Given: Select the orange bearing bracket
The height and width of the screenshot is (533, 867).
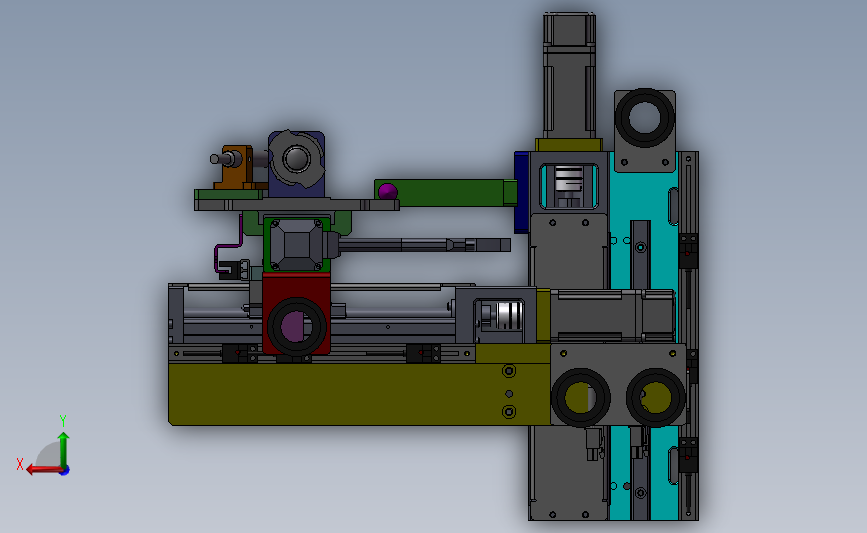Looking at the screenshot, I should tap(236, 167).
